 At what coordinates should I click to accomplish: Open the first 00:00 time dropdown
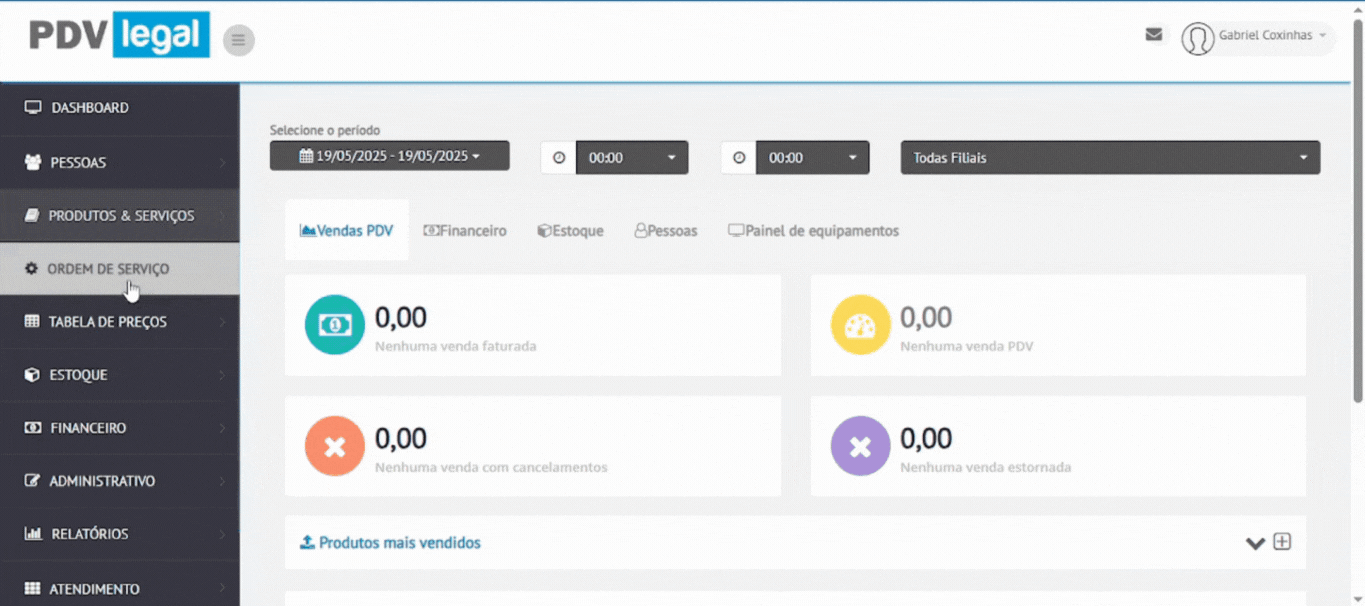point(632,158)
